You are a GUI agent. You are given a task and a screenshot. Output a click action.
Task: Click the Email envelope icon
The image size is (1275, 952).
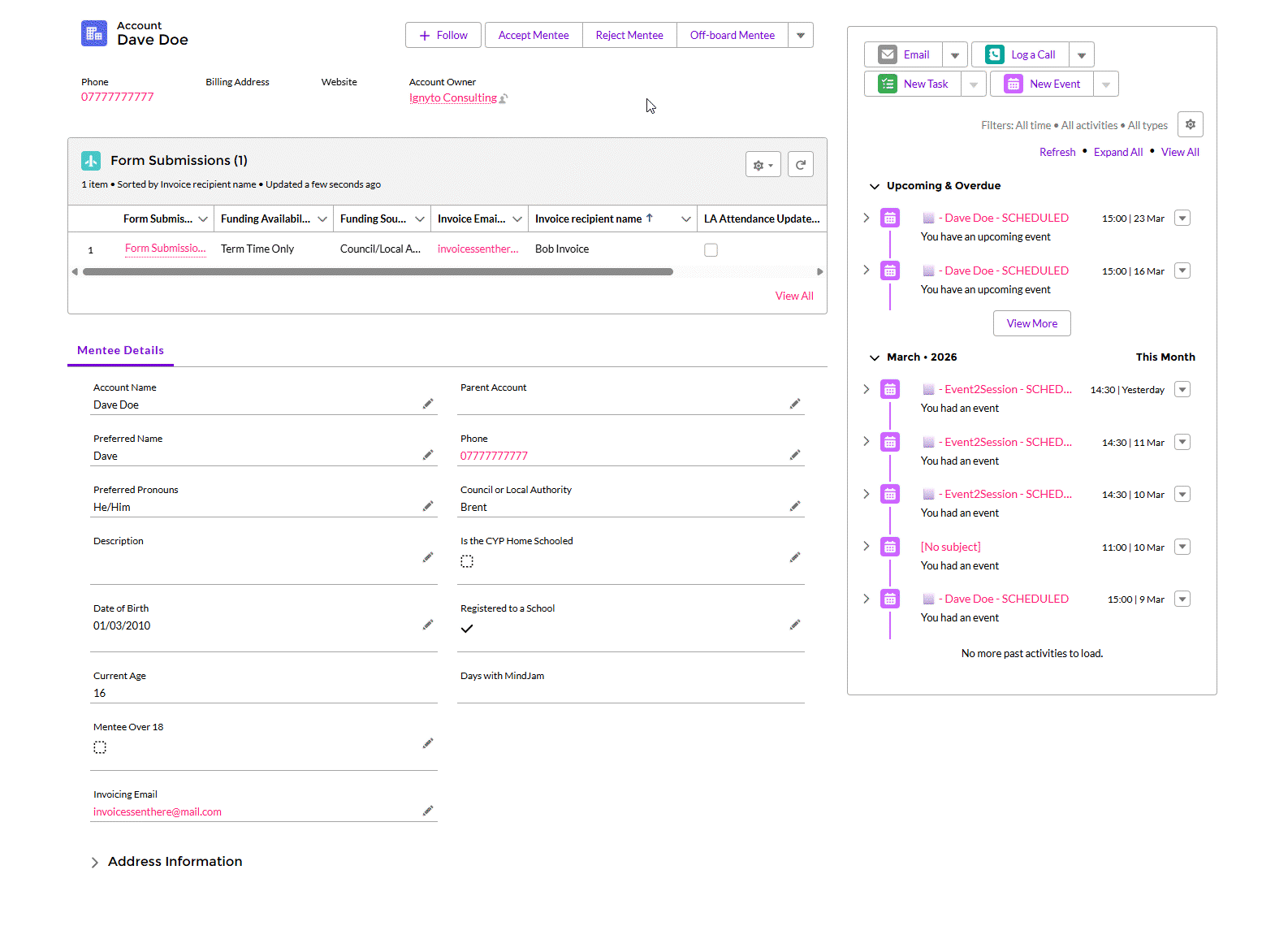point(888,54)
